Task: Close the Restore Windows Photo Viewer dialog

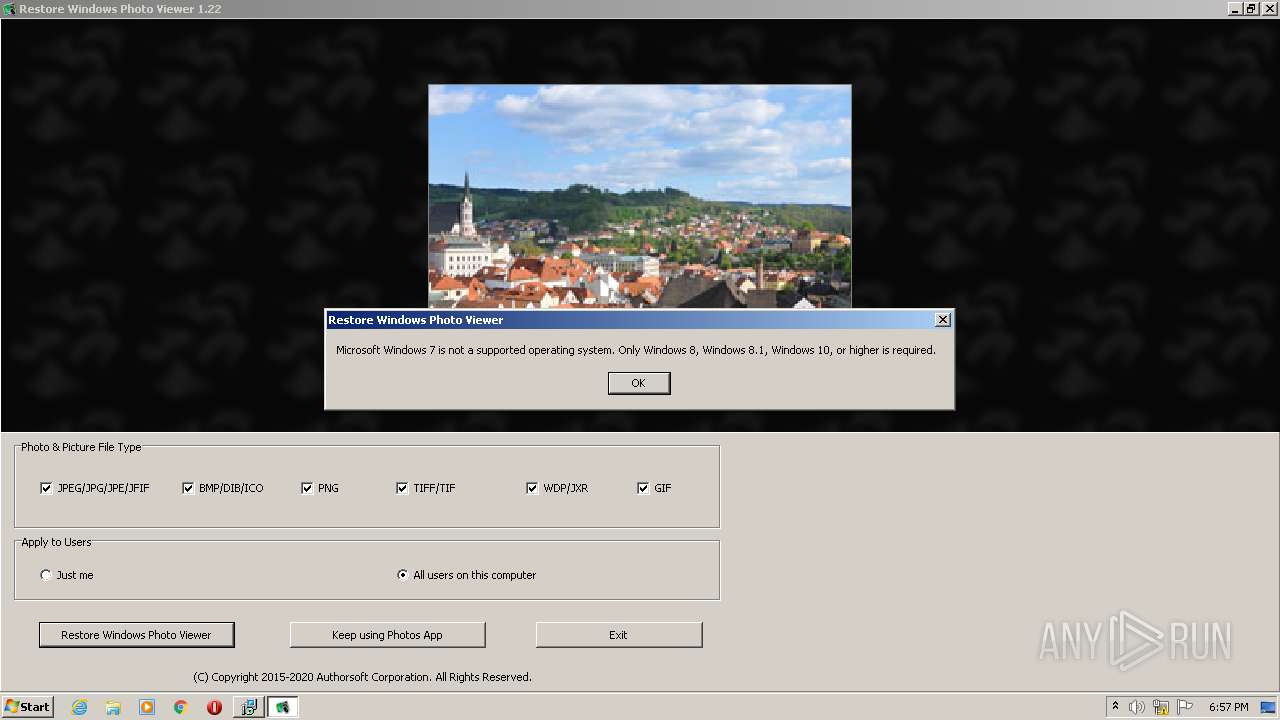Action: pos(942,319)
